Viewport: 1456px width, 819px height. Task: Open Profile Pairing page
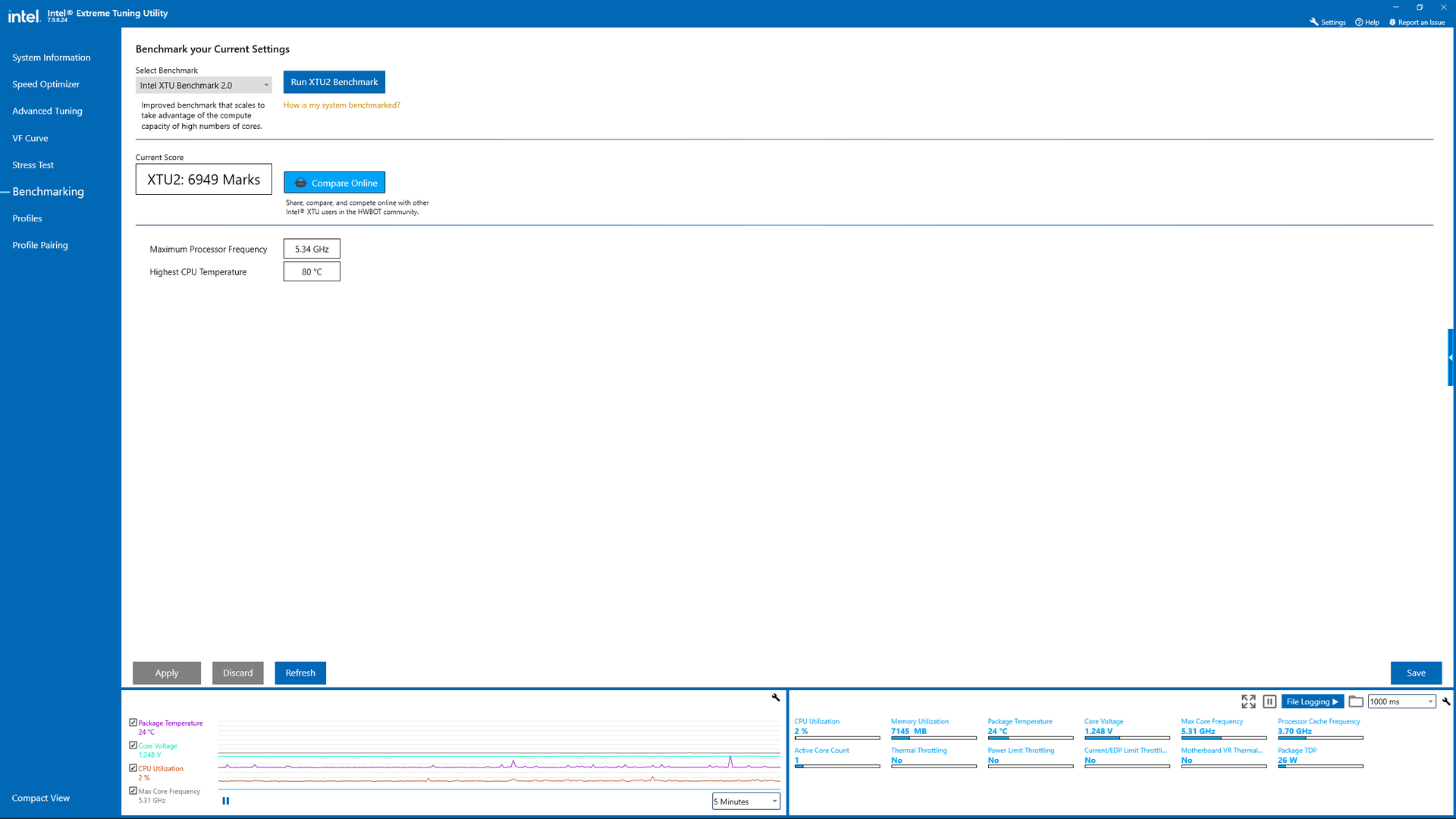click(x=40, y=245)
